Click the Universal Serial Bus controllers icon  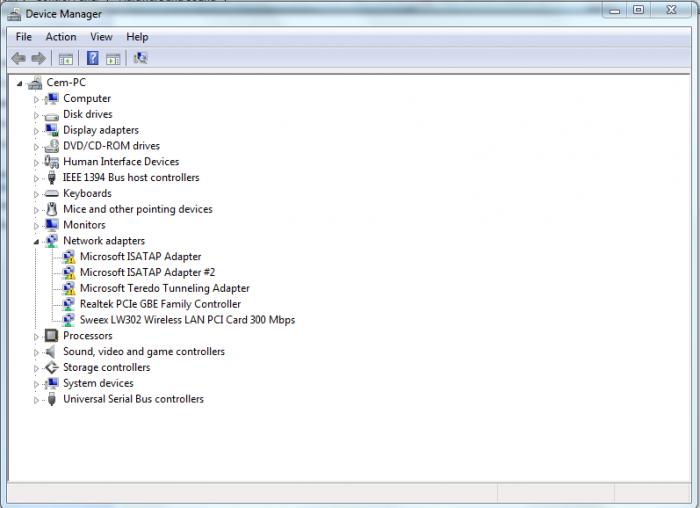click(52, 399)
